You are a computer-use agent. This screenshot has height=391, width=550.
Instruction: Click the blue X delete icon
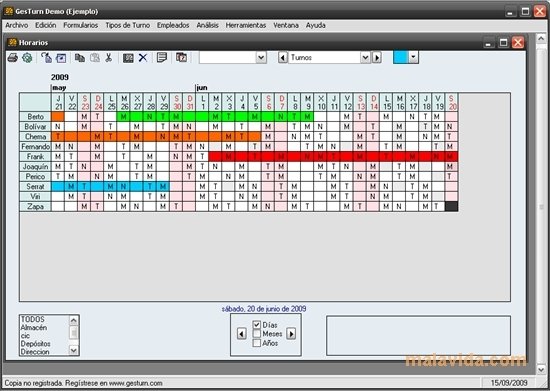click(x=142, y=58)
